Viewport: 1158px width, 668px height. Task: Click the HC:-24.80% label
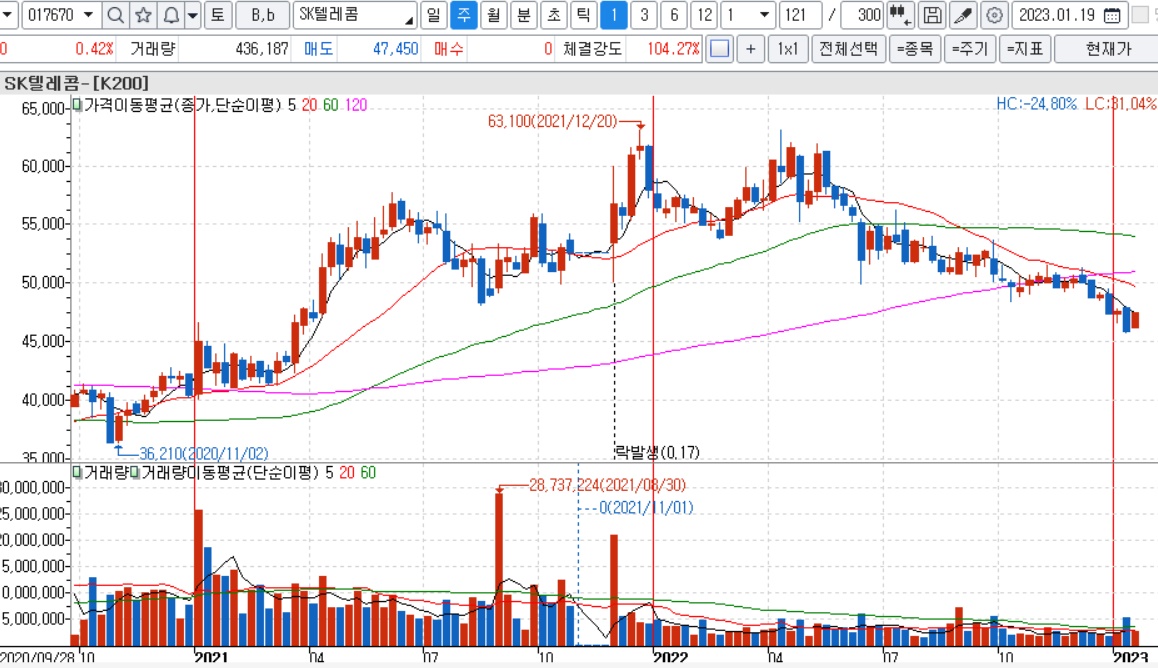click(1036, 104)
